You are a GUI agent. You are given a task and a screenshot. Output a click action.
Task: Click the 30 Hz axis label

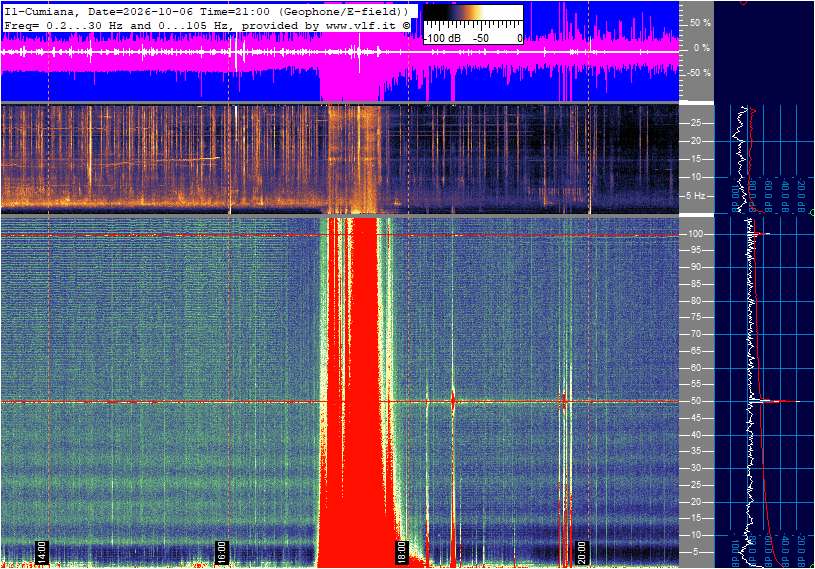tap(695, 468)
